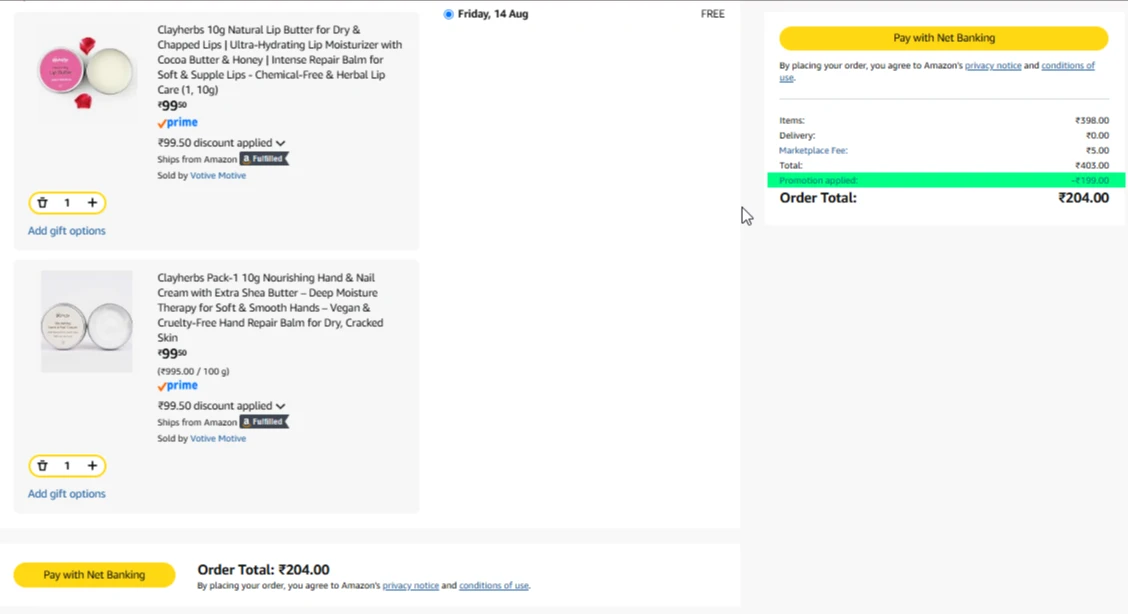Viewport: 1129px width, 615px height.
Task: Click the ₹995.00 / 100 g unit price
Action: tap(193, 372)
